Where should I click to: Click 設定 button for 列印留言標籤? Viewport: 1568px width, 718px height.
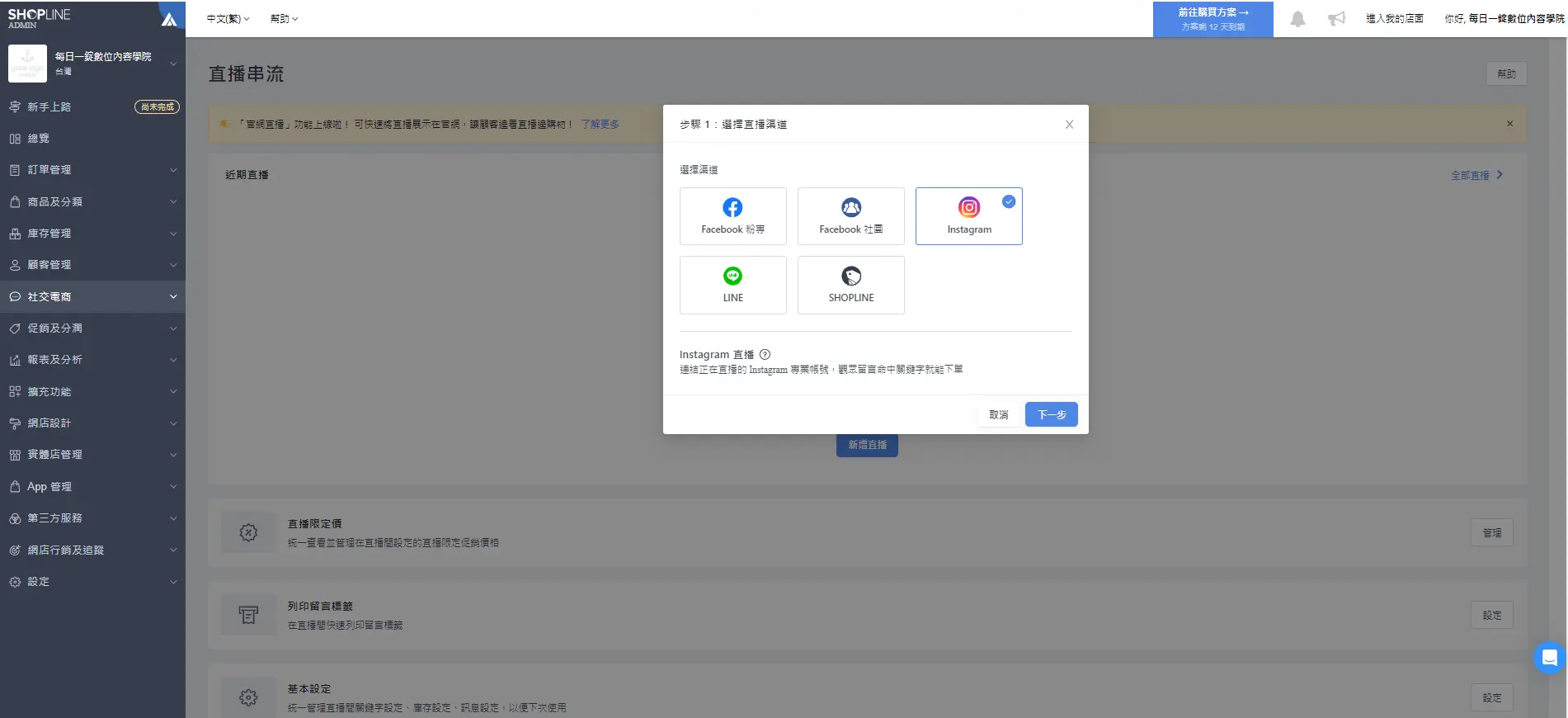1491,615
